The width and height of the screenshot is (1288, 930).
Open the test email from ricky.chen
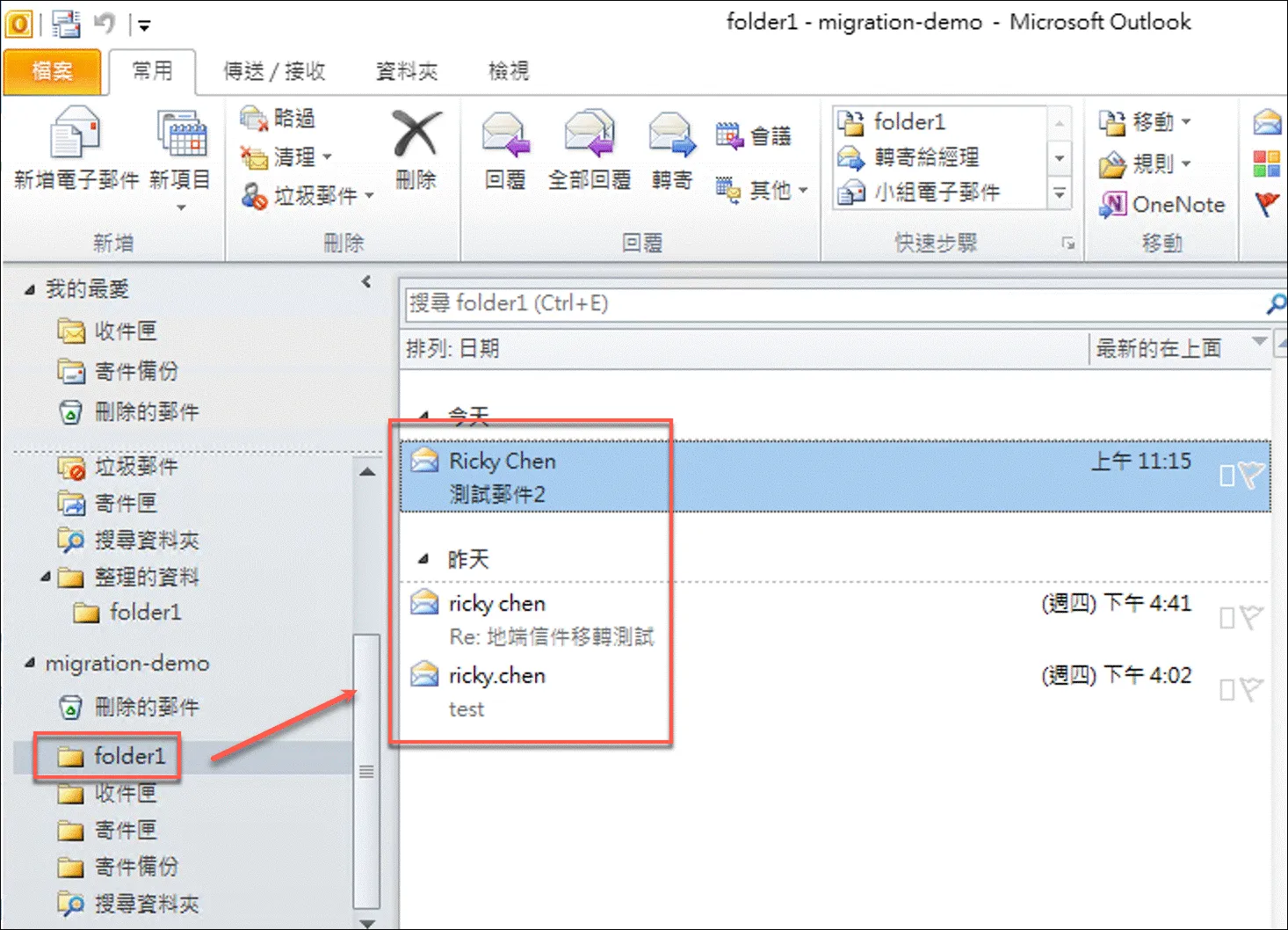(835, 691)
